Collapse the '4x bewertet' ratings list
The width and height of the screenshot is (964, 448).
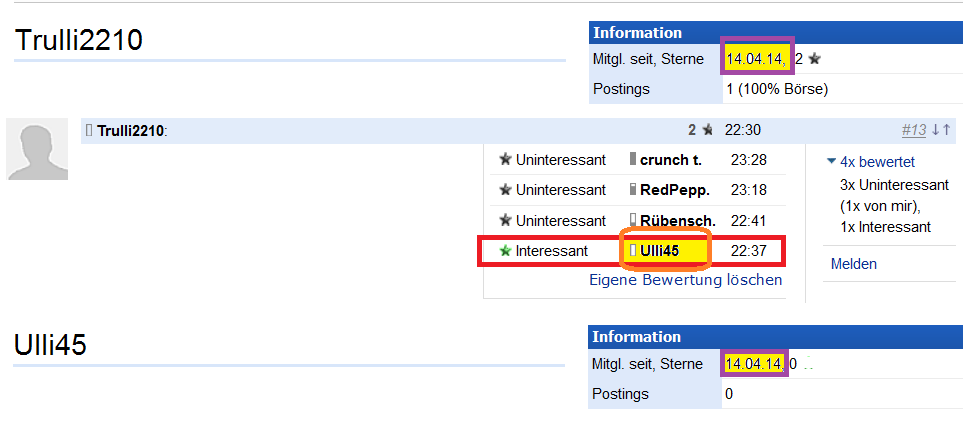click(831, 161)
